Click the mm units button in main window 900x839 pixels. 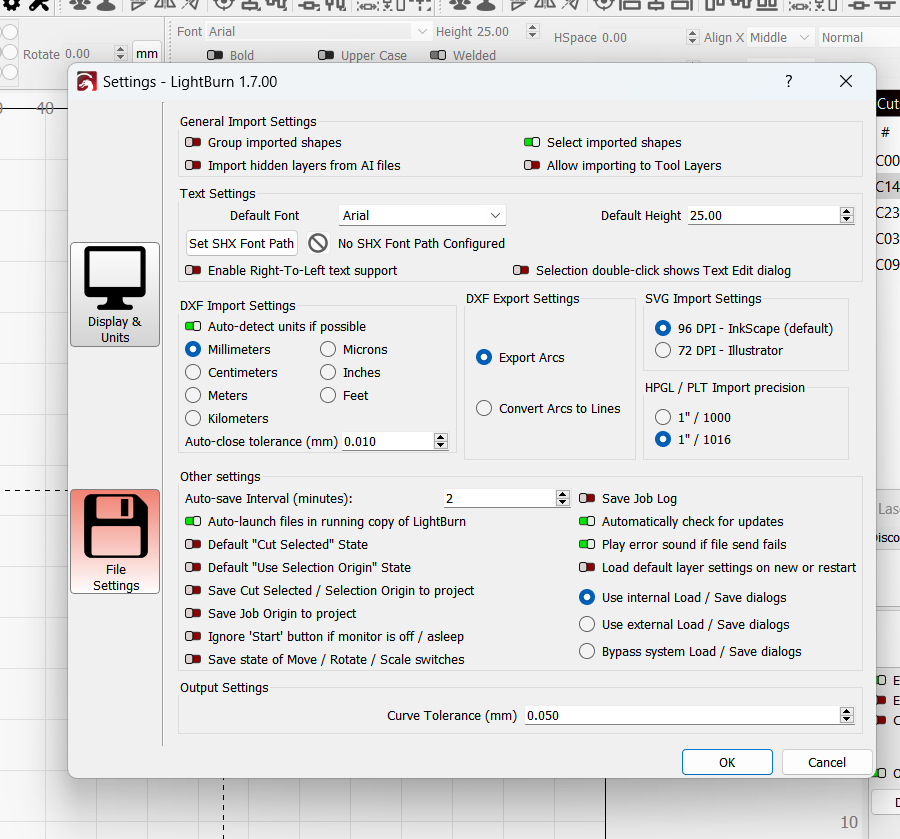click(x=147, y=54)
